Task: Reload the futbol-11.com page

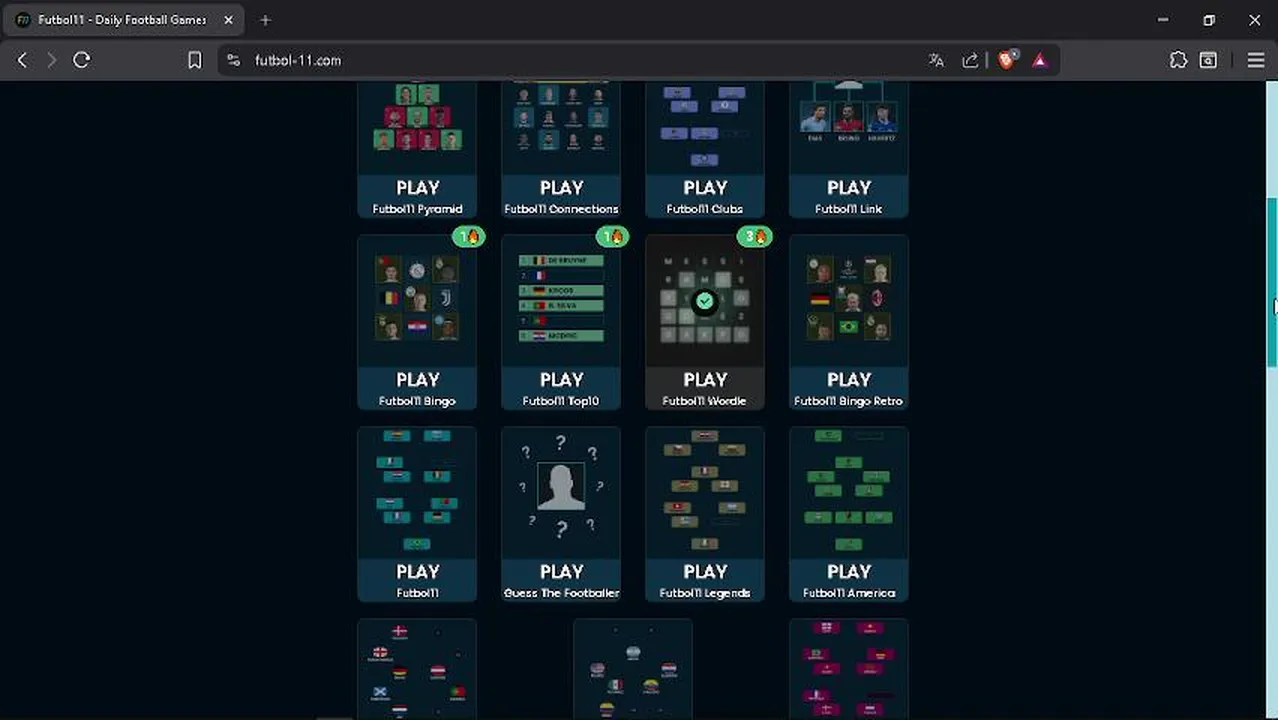Action: pos(82,60)
